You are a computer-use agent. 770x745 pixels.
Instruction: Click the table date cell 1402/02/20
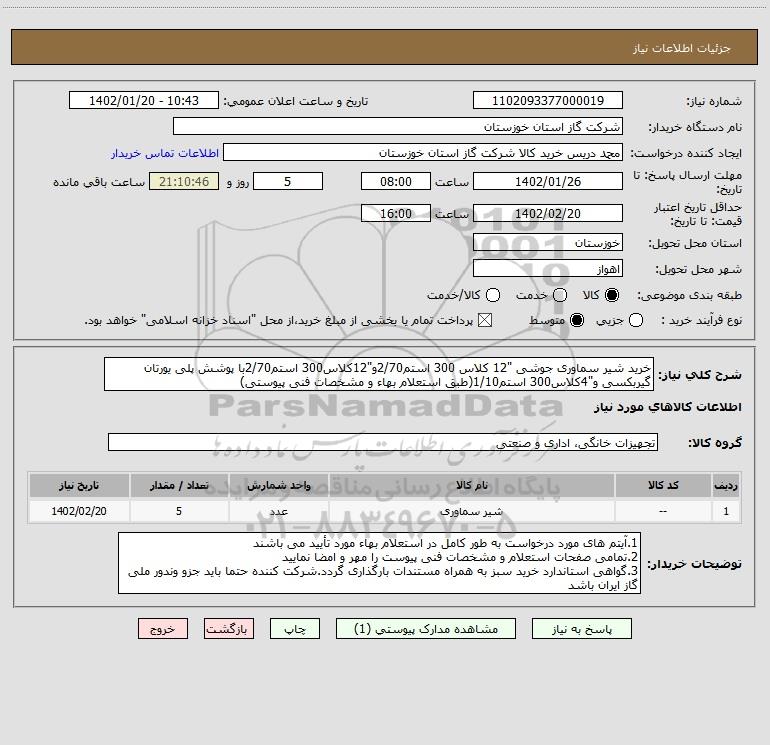click(79, 511)
